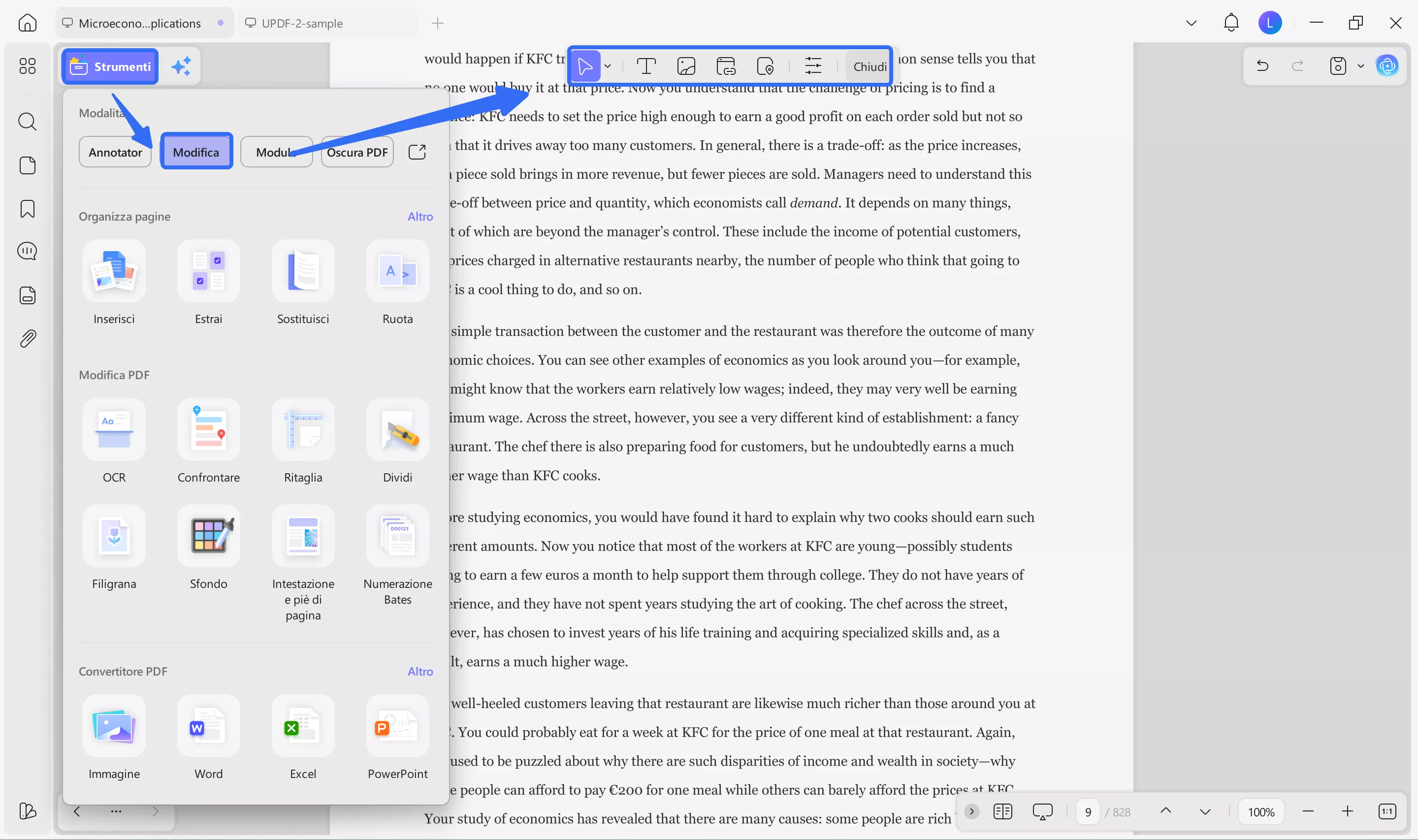Open the page sidebar icon
The width and height of the screenshot is (1418, 840).
27,165
